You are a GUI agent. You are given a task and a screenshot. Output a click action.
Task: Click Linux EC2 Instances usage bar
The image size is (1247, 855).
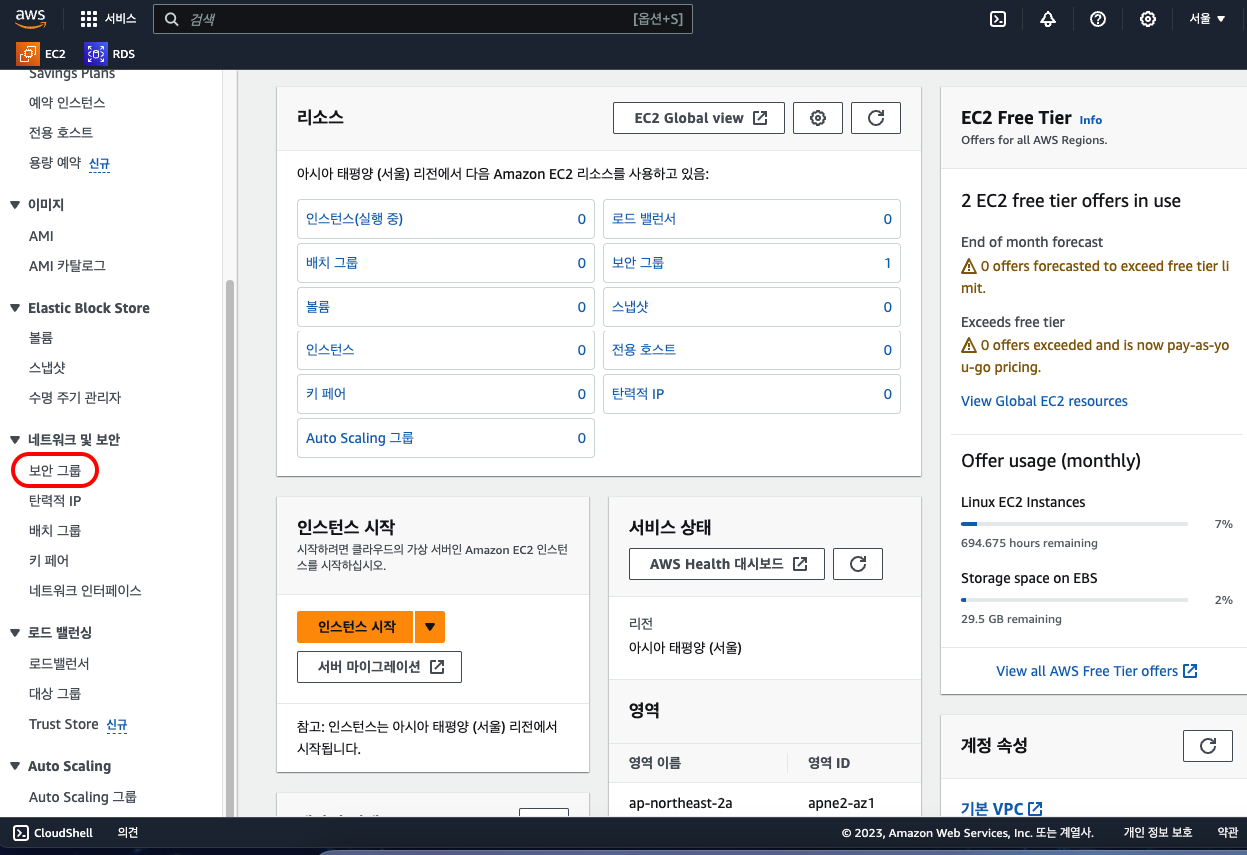click(x=1074, y=523)
